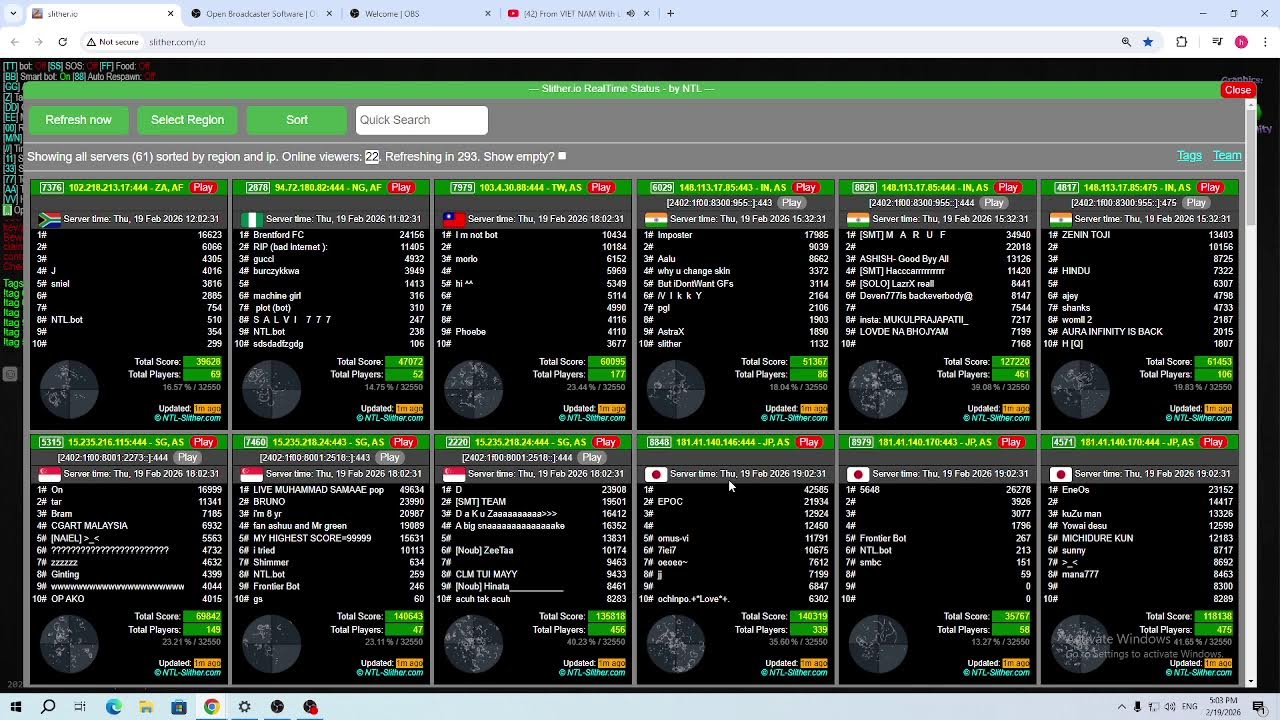Click the Taiwan flag on 103.4.30.88 server
The height and width of the screenshot is (720, 1280).
(454, 219)
